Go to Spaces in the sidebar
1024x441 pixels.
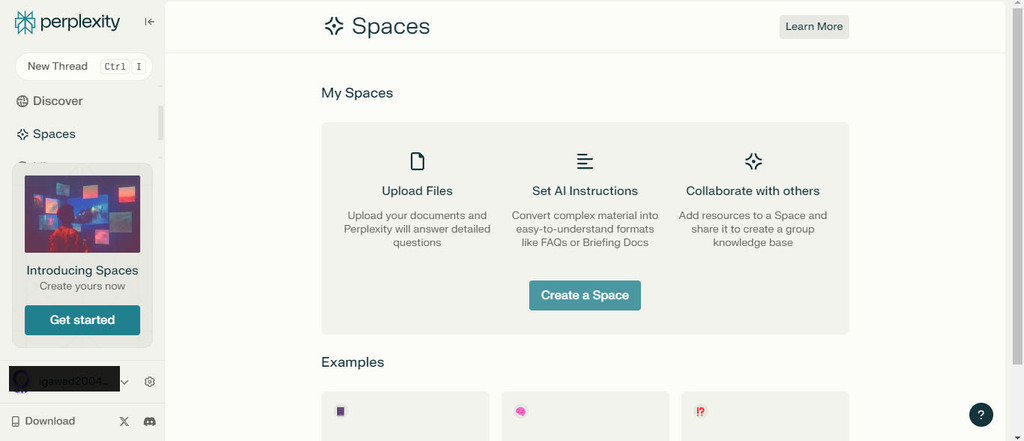pyautogui.click(x=46, y=134)
